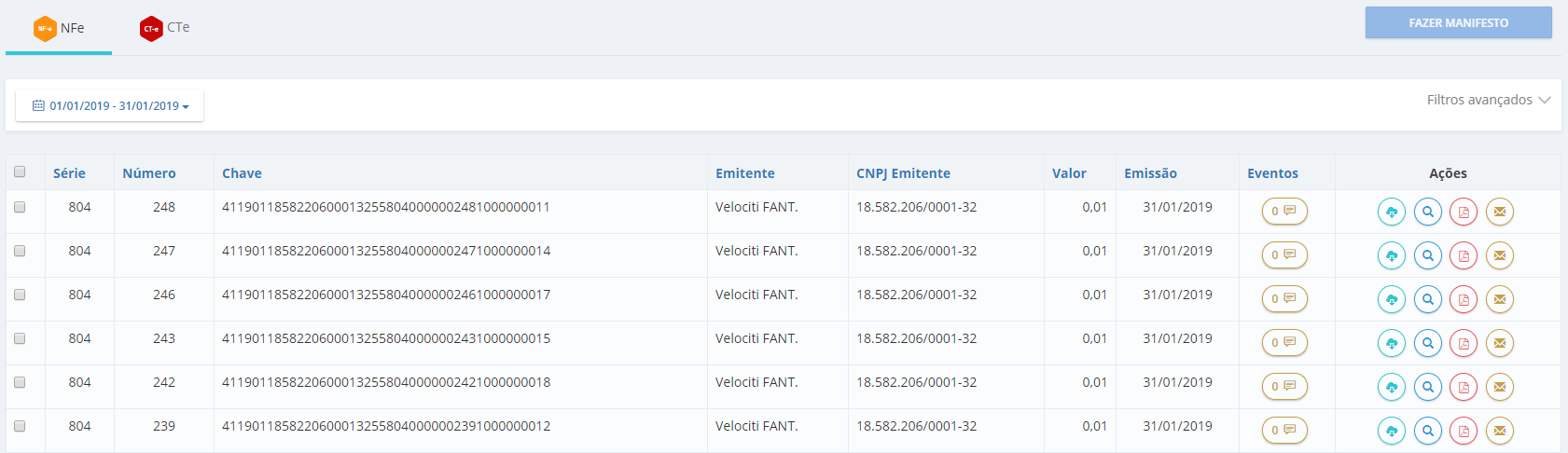Email note number 247
This screenshot has width=1568, height=453.
click(x=1500, y=255)
